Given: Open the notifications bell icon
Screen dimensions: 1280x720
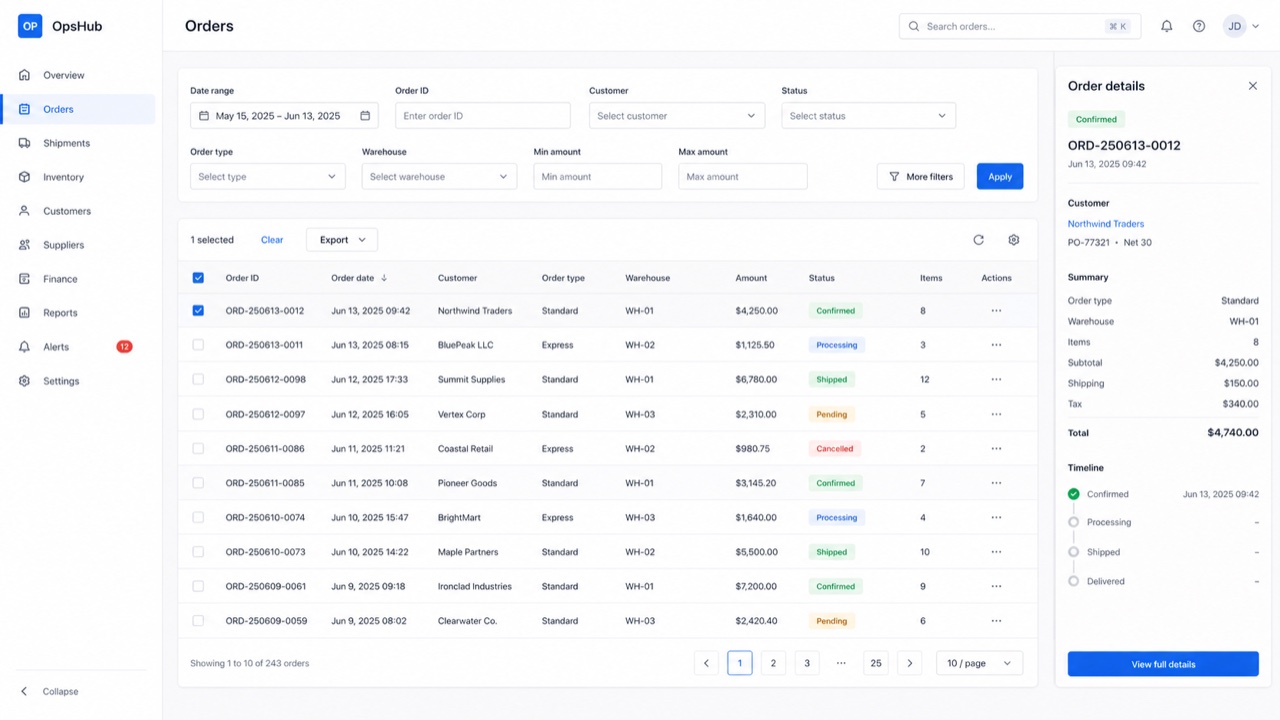Looking at the screenshot, I should [x=1166, y=26].
